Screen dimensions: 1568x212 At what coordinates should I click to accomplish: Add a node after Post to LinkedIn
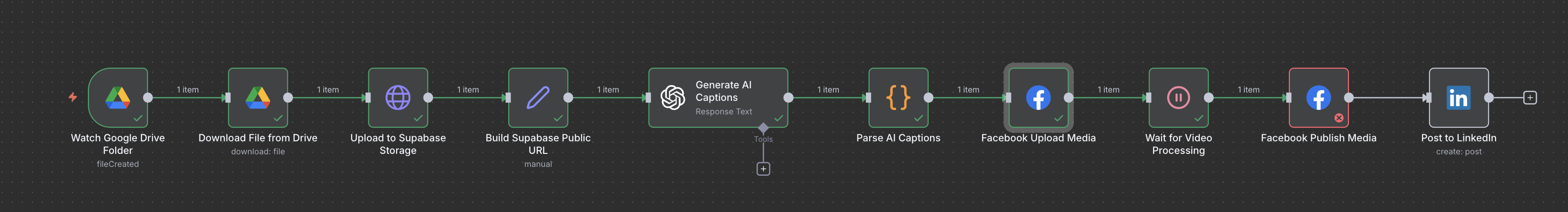point(1530,98)
